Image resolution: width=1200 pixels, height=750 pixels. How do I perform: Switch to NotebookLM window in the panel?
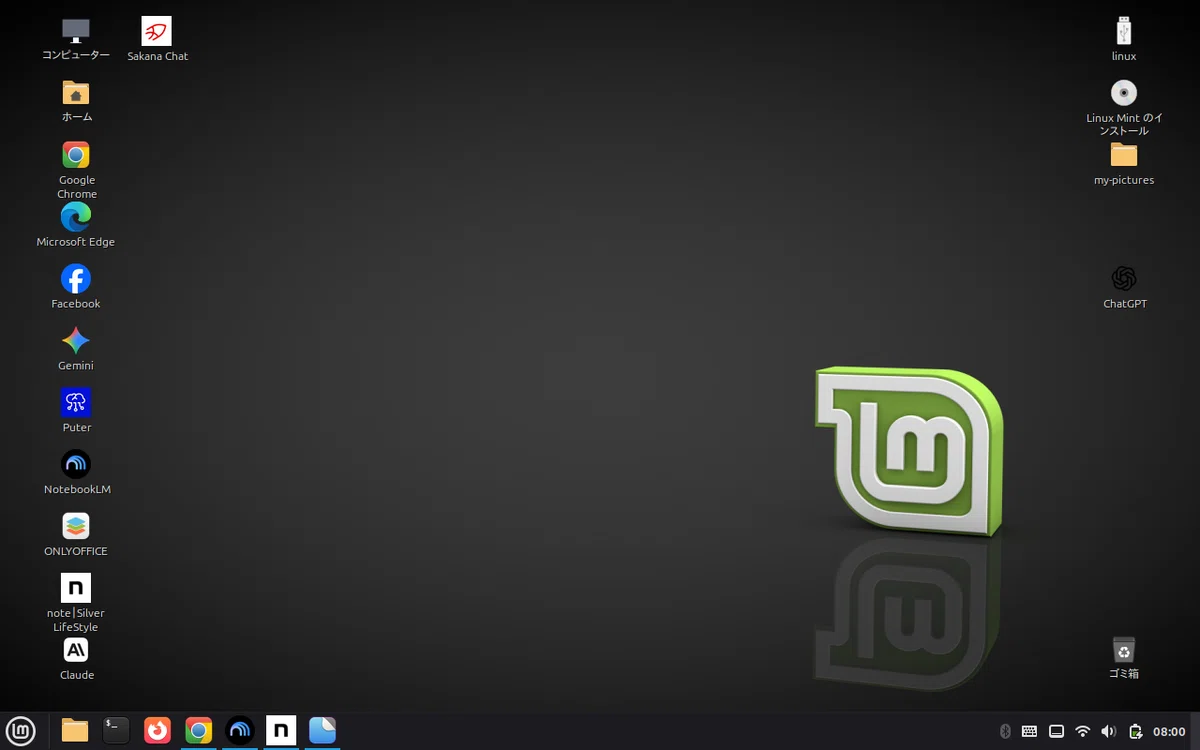(240, 731)
